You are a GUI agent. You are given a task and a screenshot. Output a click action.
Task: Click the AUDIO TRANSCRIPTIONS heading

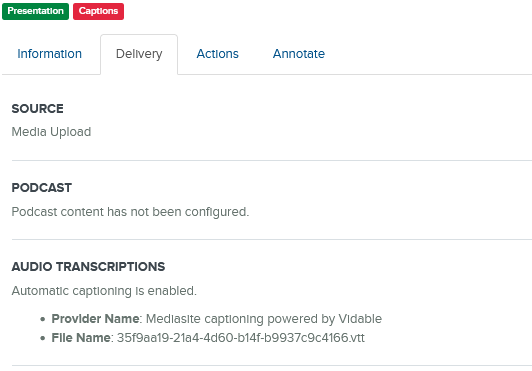point(88,267)
